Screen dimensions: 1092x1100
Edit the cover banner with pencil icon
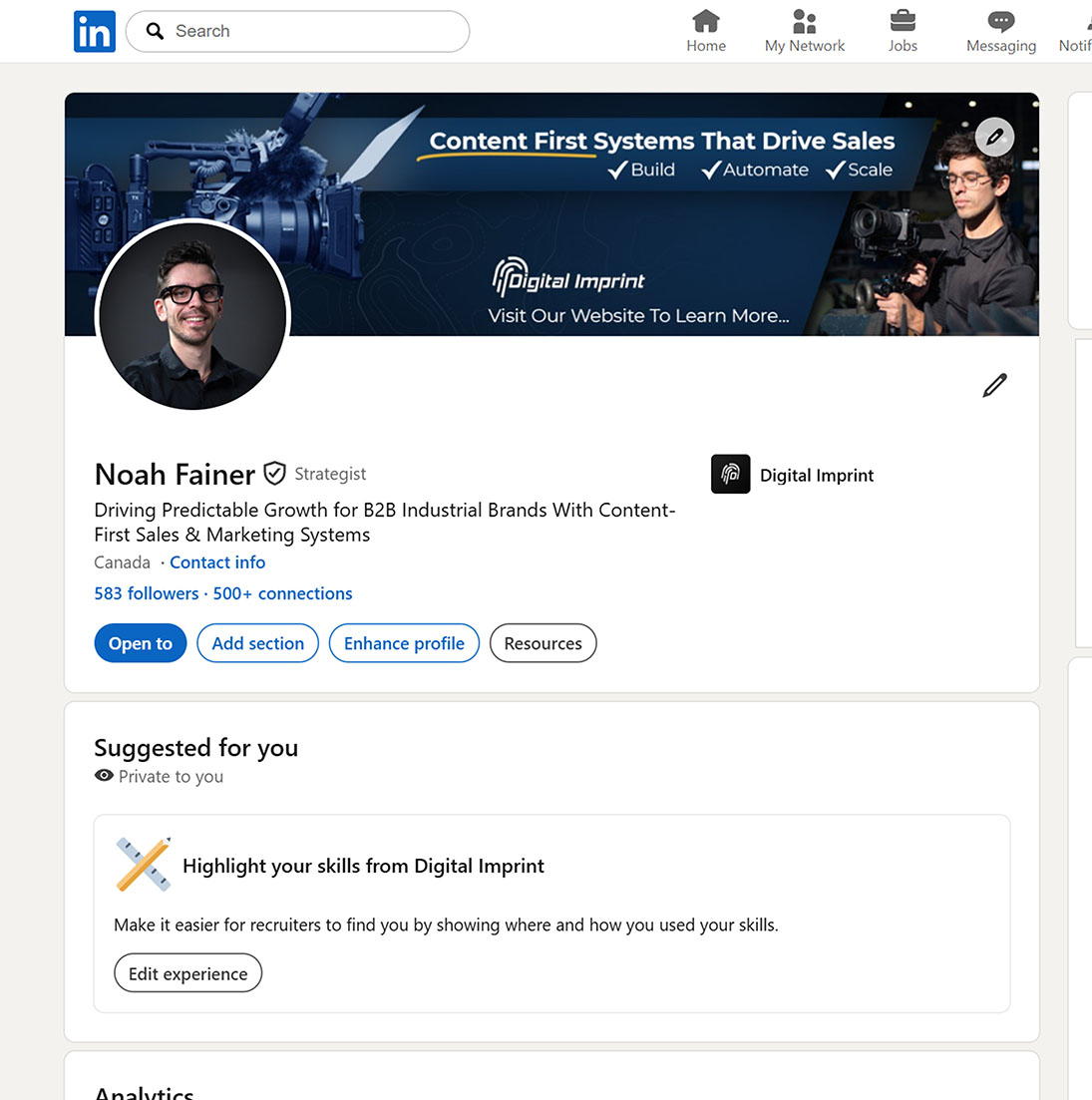click(994, 137)
